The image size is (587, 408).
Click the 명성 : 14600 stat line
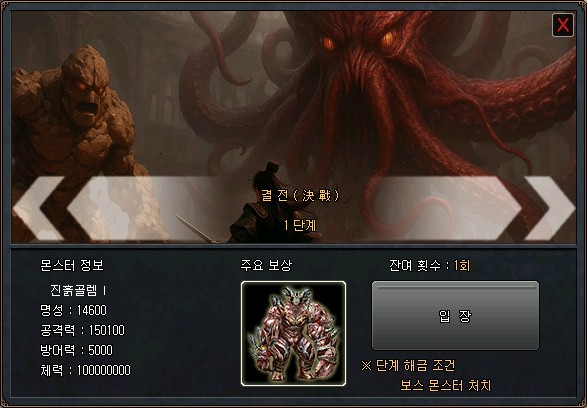click(73, 310)
